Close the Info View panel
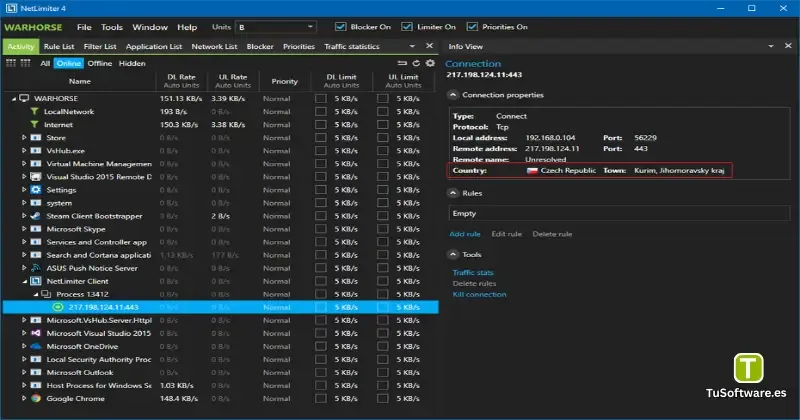This screenshot has height=420, width=800. (788, 46)
